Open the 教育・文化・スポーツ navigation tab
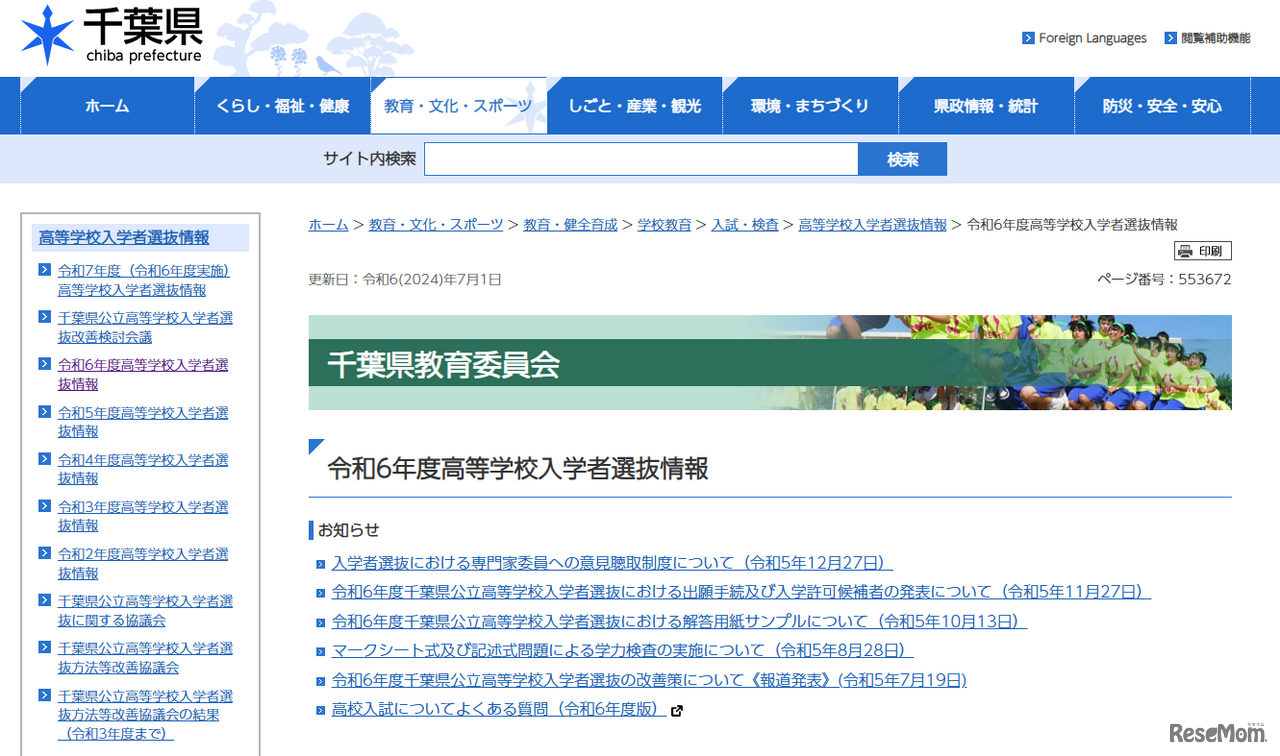Viewport: 1280px width, 756px height. click(x=458, y=105)
